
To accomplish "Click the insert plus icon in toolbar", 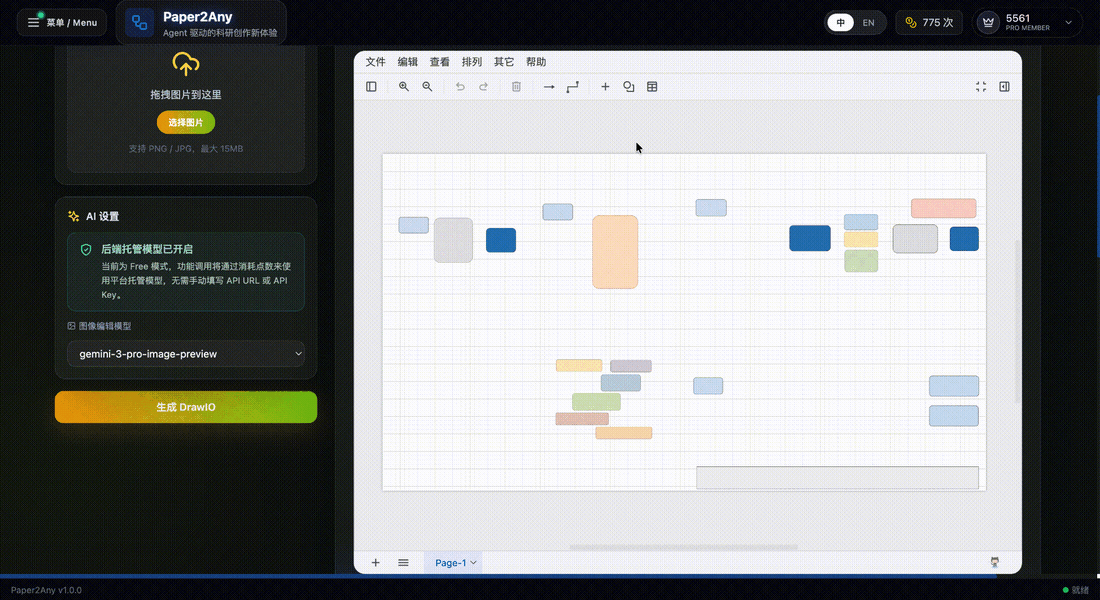I will point(605,87).
